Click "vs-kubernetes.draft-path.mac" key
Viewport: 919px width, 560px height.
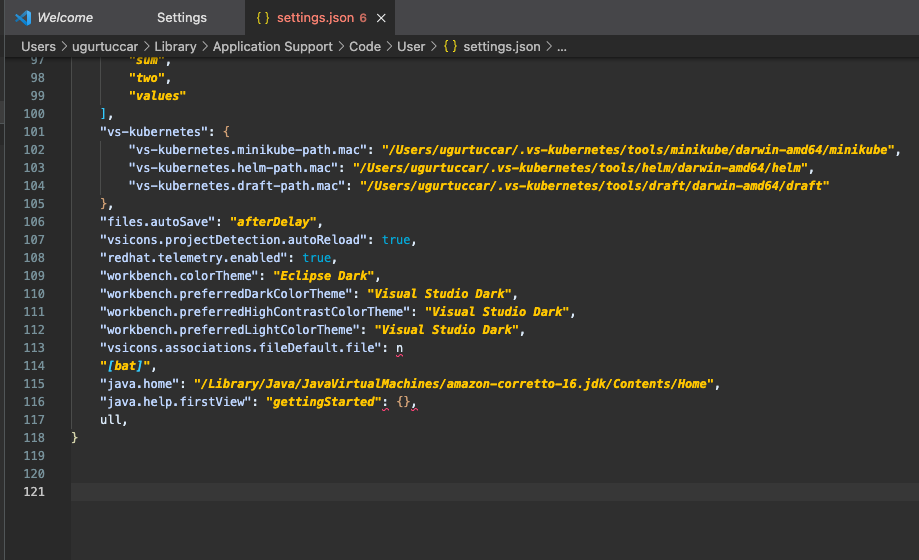click(x=237, y=185)
